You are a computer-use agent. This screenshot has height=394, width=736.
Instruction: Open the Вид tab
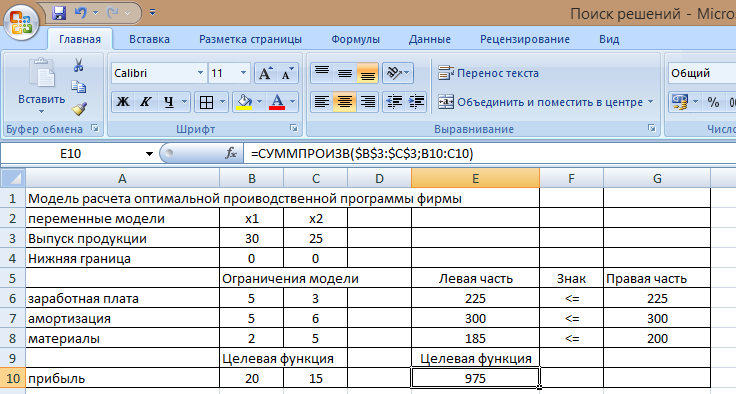[609, 39]
